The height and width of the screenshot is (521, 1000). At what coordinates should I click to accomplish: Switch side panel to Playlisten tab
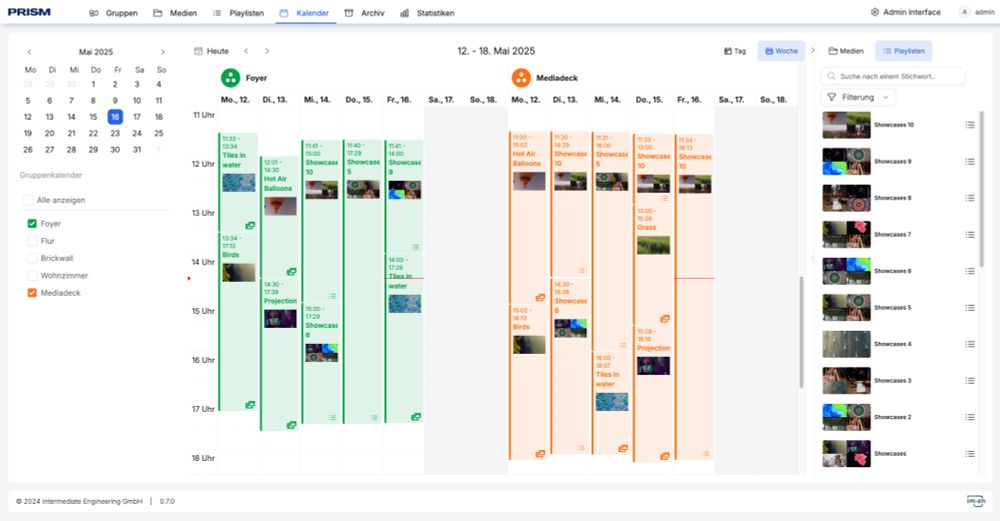tap(904, 51)
